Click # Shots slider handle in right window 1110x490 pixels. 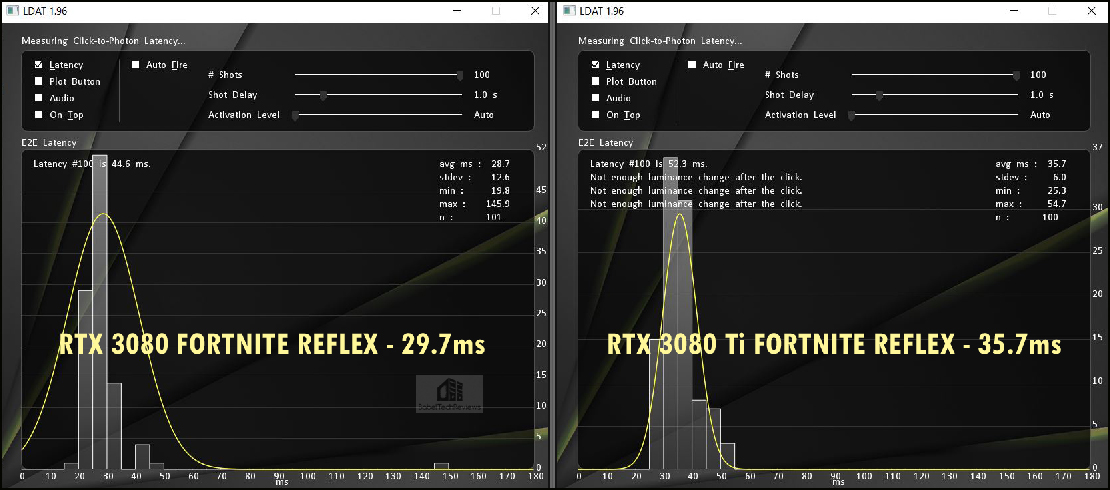[x=1017, y=75]
